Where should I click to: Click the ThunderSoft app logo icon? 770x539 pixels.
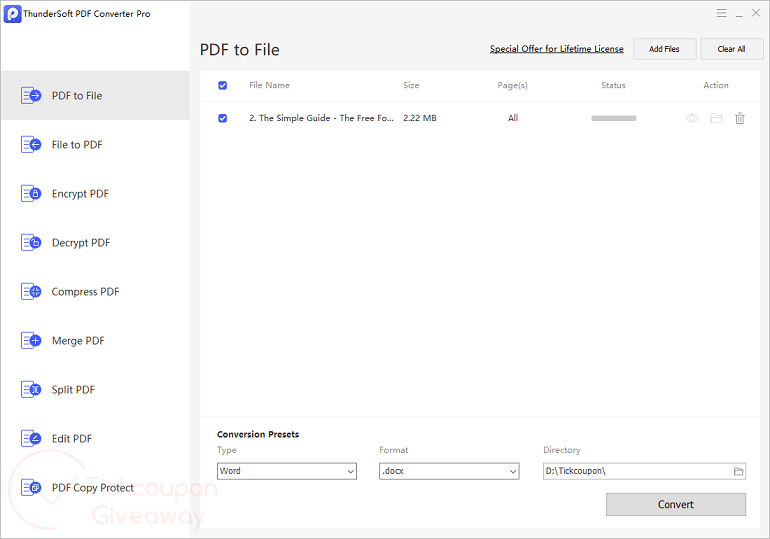tap(12, 14)
